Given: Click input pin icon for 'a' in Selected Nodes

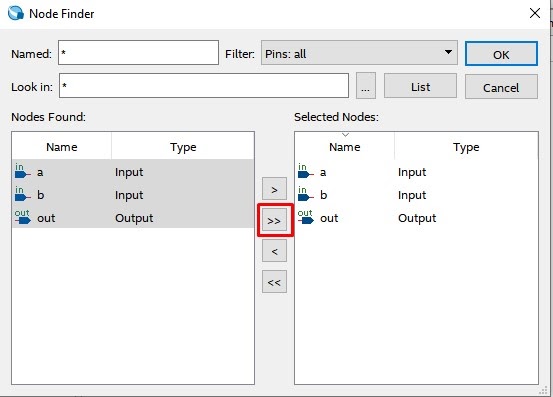Looking at the screenshot, I should tap(305, 171).
